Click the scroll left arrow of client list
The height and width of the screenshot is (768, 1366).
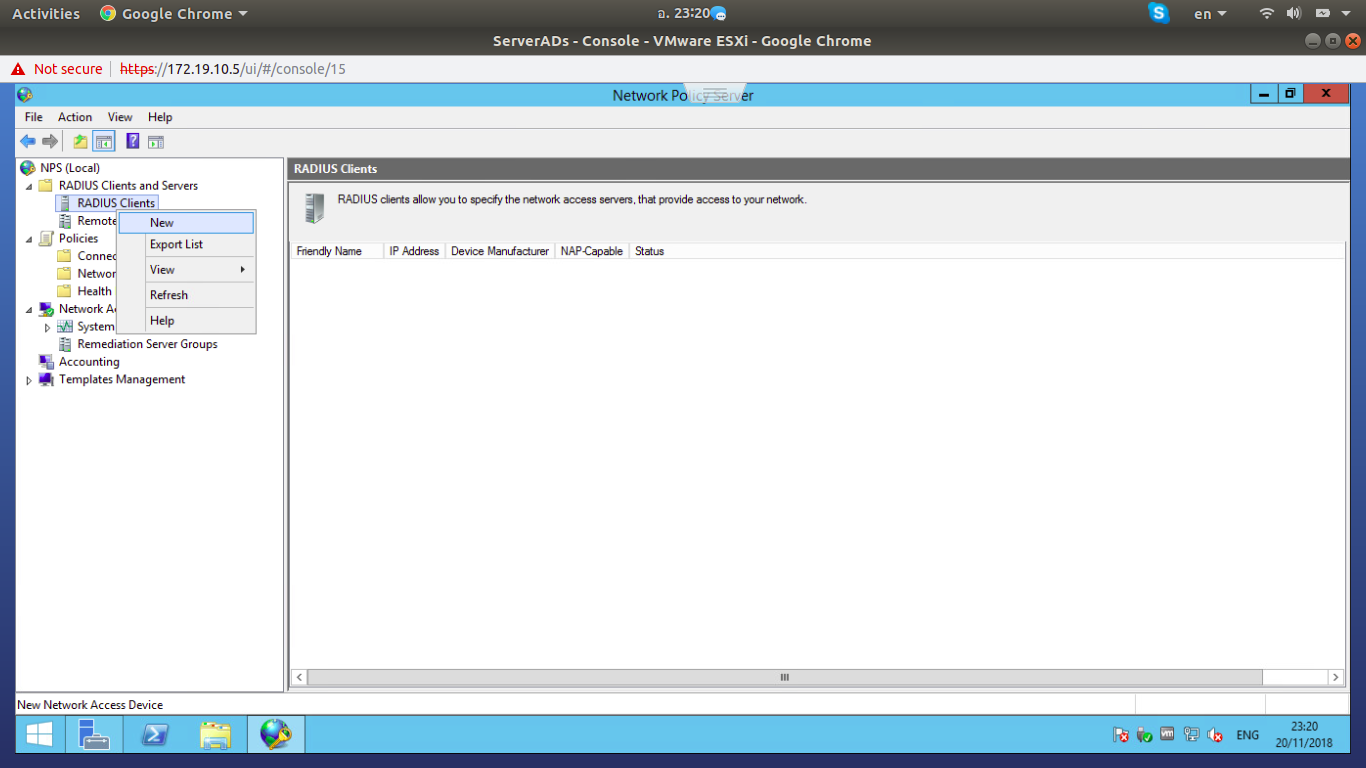pyautogui.click(x=299, y=677)
